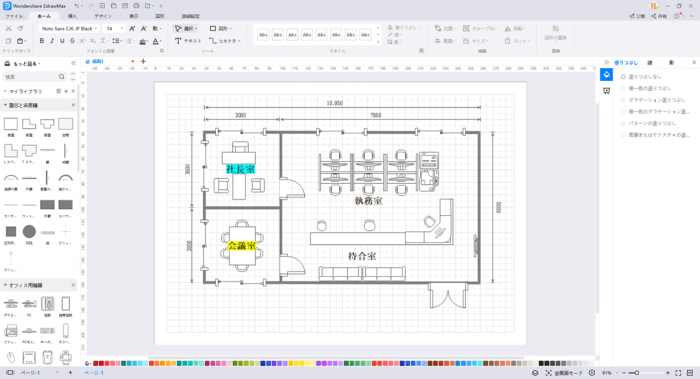Image resolution: width=700 pixels, height=379 pixels.
Task: Toggle Bold formatting
Action: (42, 41)
